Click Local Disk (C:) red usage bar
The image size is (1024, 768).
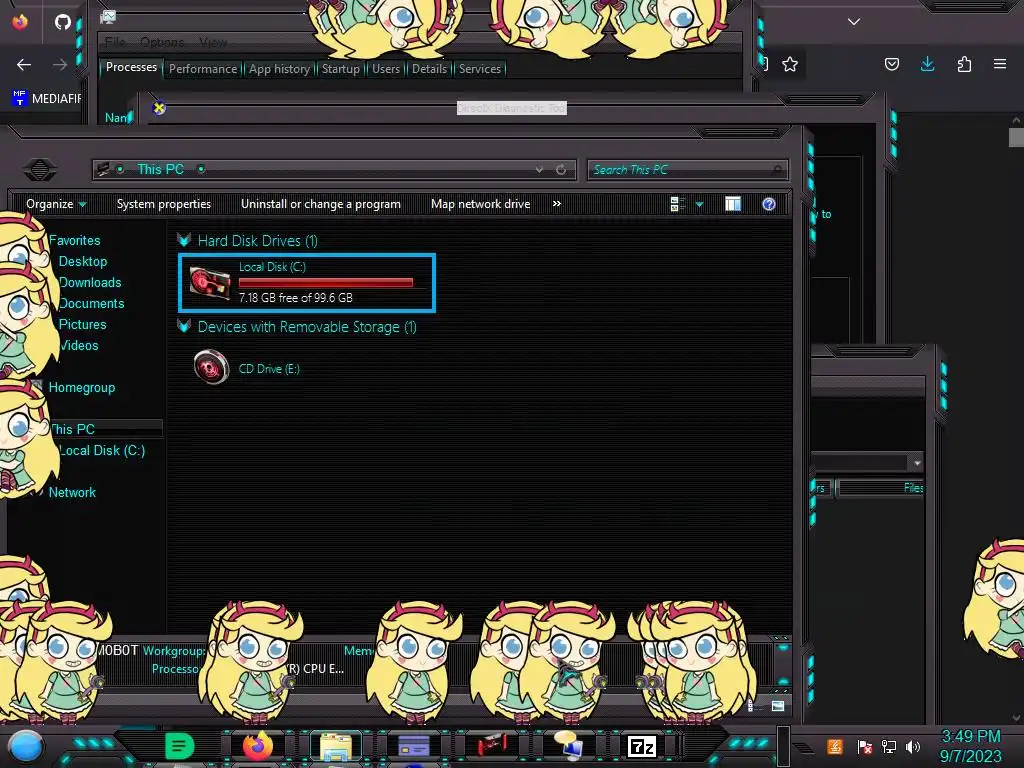point(326,283)
